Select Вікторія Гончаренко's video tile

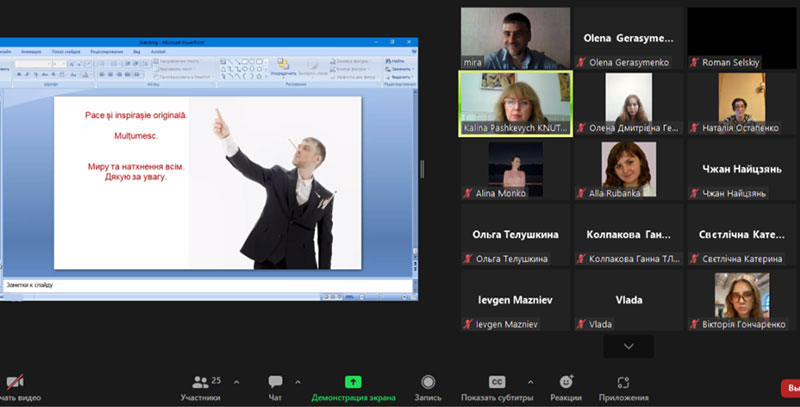742,300
